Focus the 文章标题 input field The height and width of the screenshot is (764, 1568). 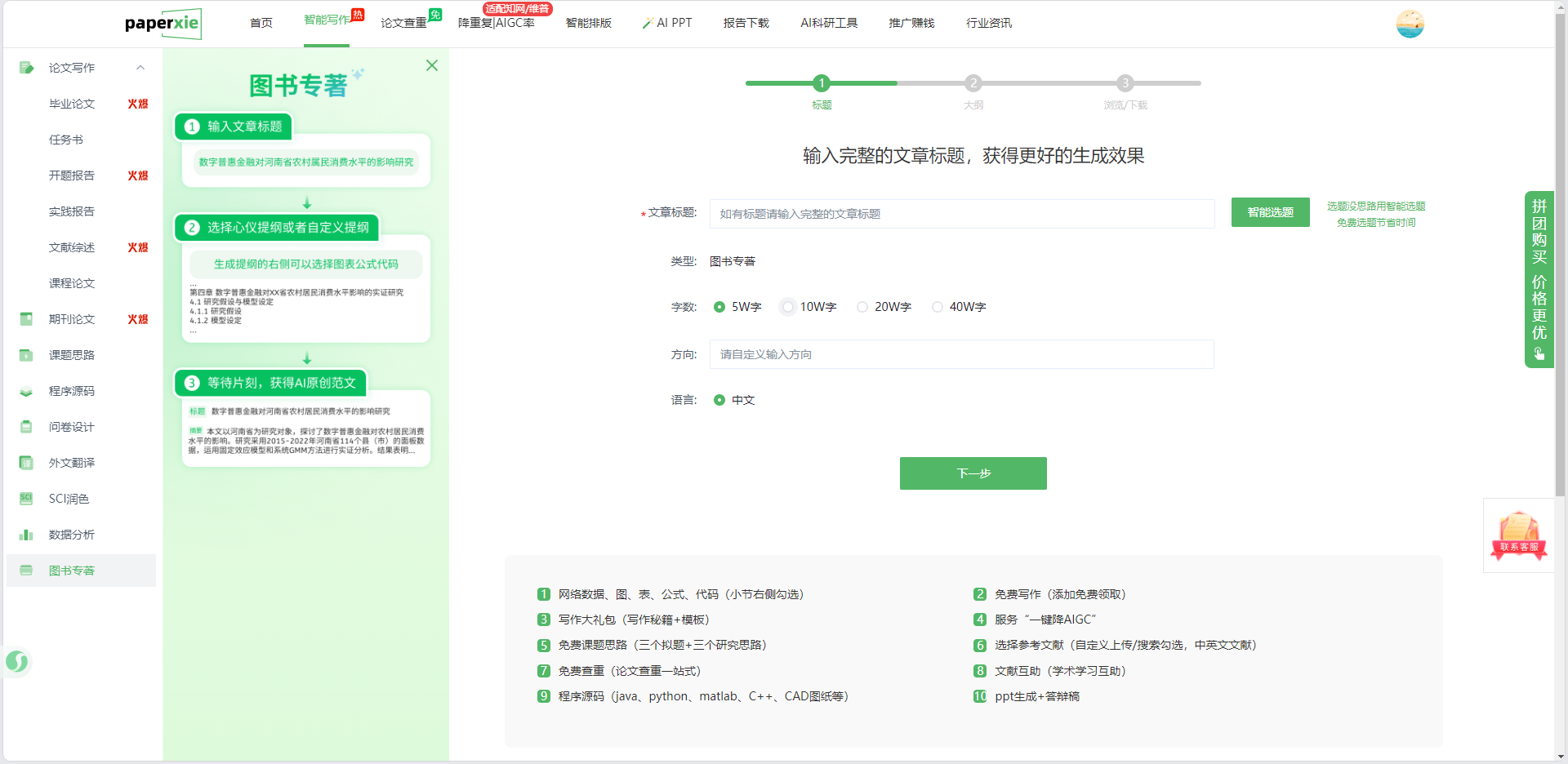point(961,214)
